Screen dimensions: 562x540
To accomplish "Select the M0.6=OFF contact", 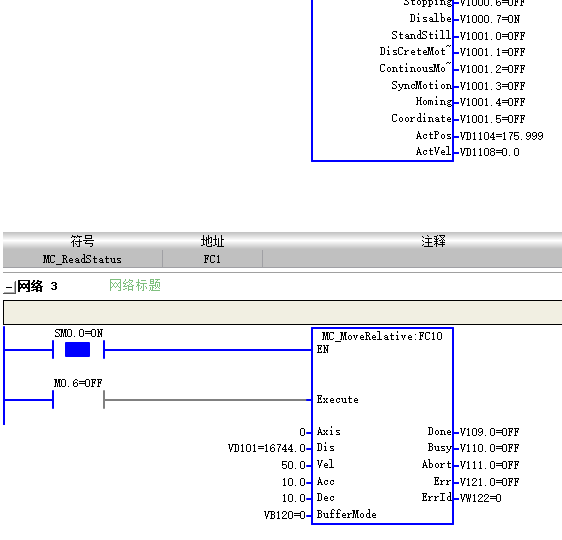I will pyautogui.click(x=78, y=399).
